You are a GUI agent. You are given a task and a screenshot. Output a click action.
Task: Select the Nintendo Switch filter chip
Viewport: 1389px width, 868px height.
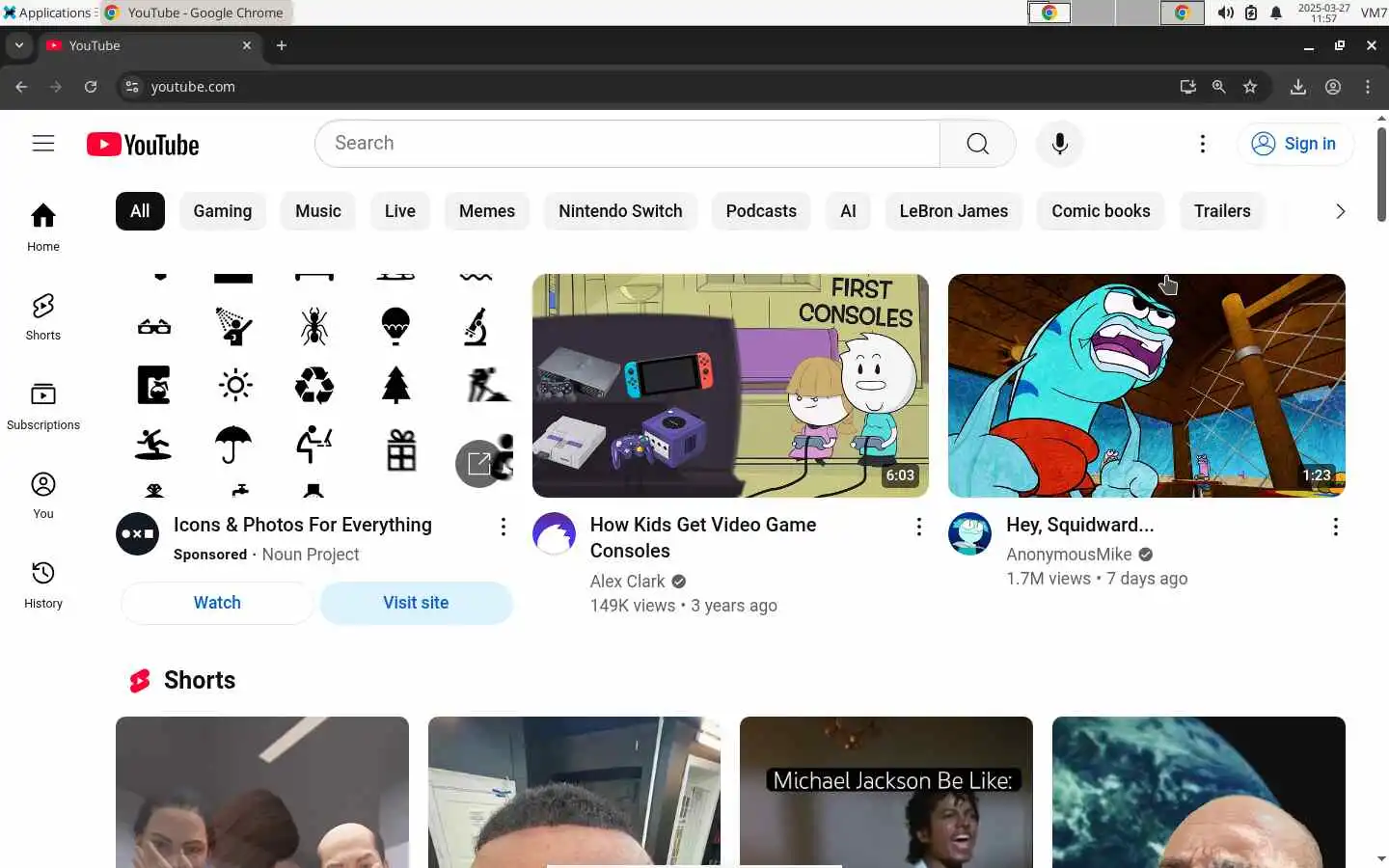pyautogui.click(x=620, y=211)
